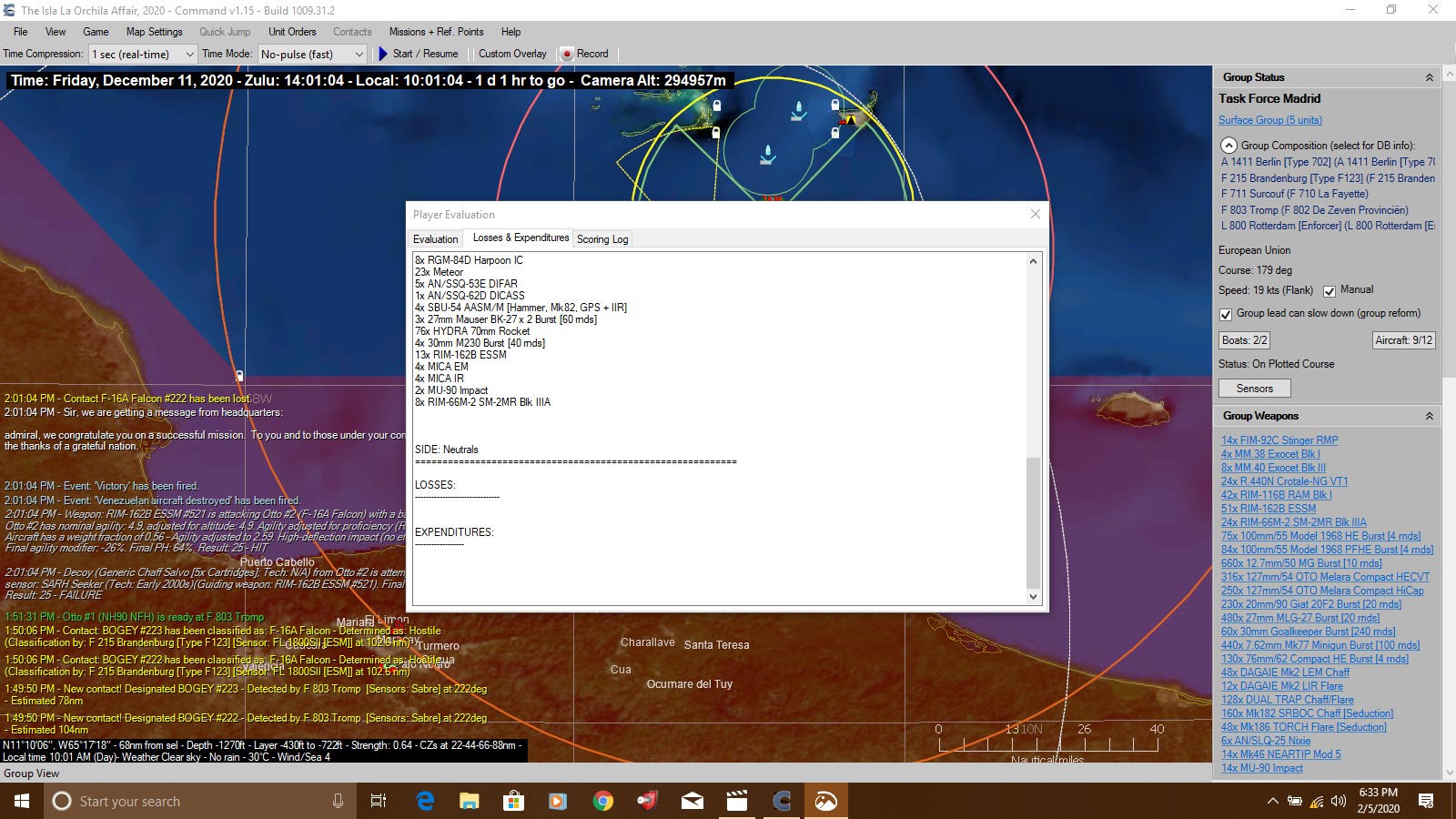1456x819 pixels.
Task: Close the Player Evaluation dialog
Action: tap(1035, 214)
